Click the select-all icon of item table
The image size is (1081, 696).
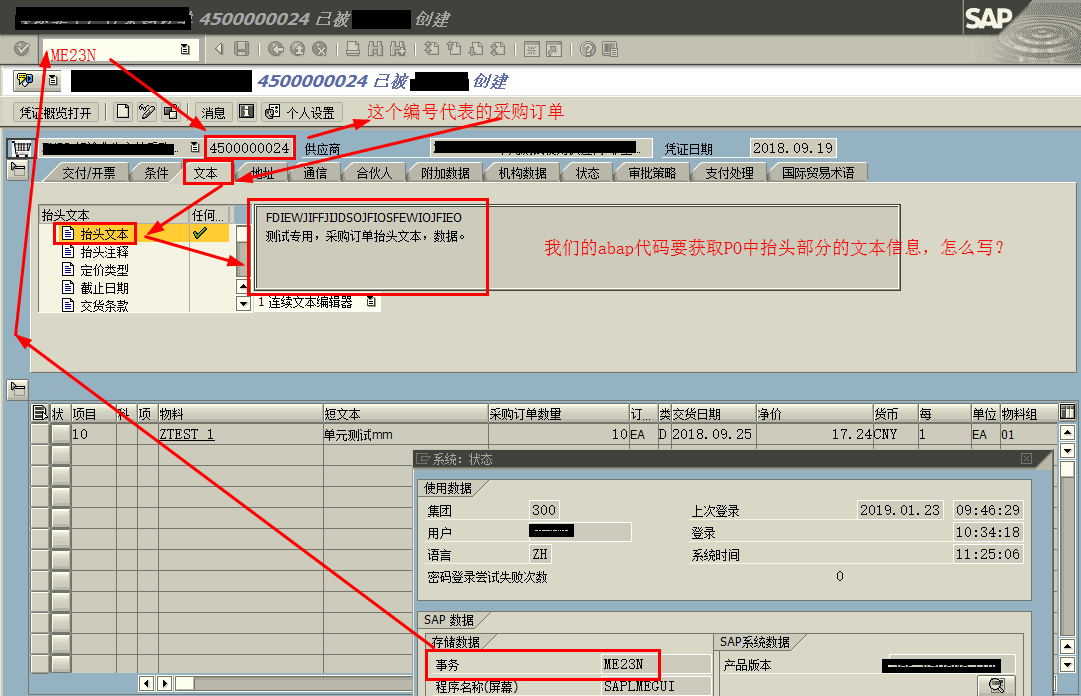(x=40, y=413)
